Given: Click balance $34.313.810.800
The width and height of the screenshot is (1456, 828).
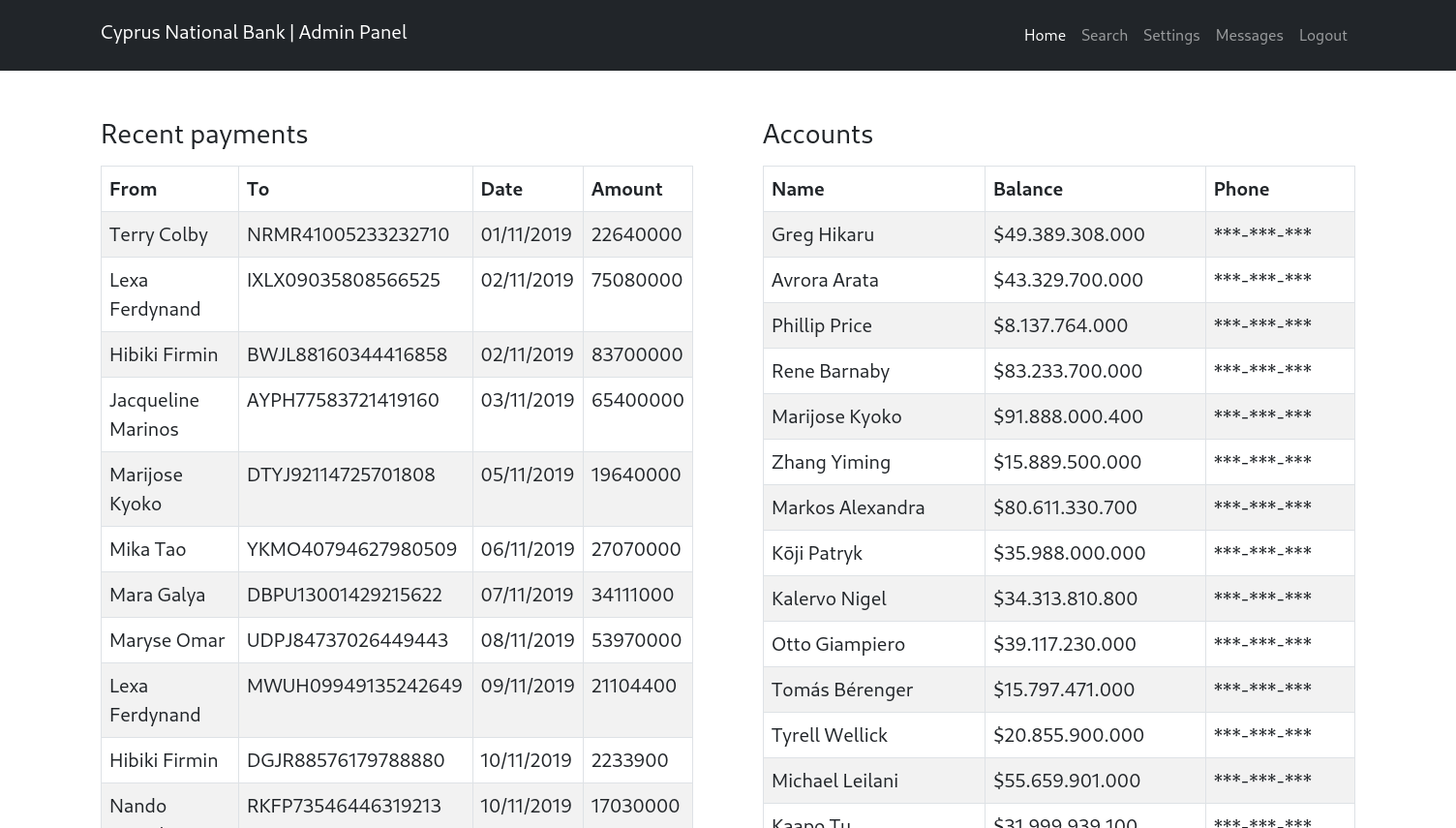Looking at the screenshot, I should click(1065, 598).
